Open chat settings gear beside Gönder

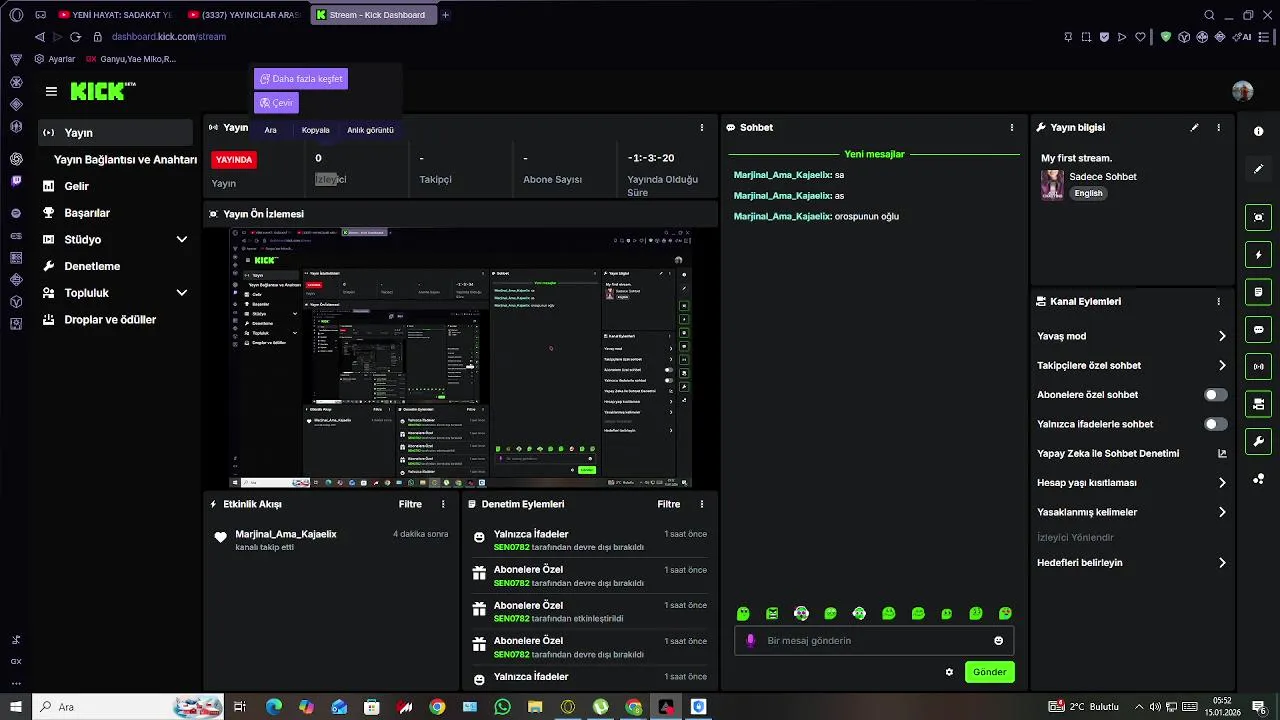point(949,672)
